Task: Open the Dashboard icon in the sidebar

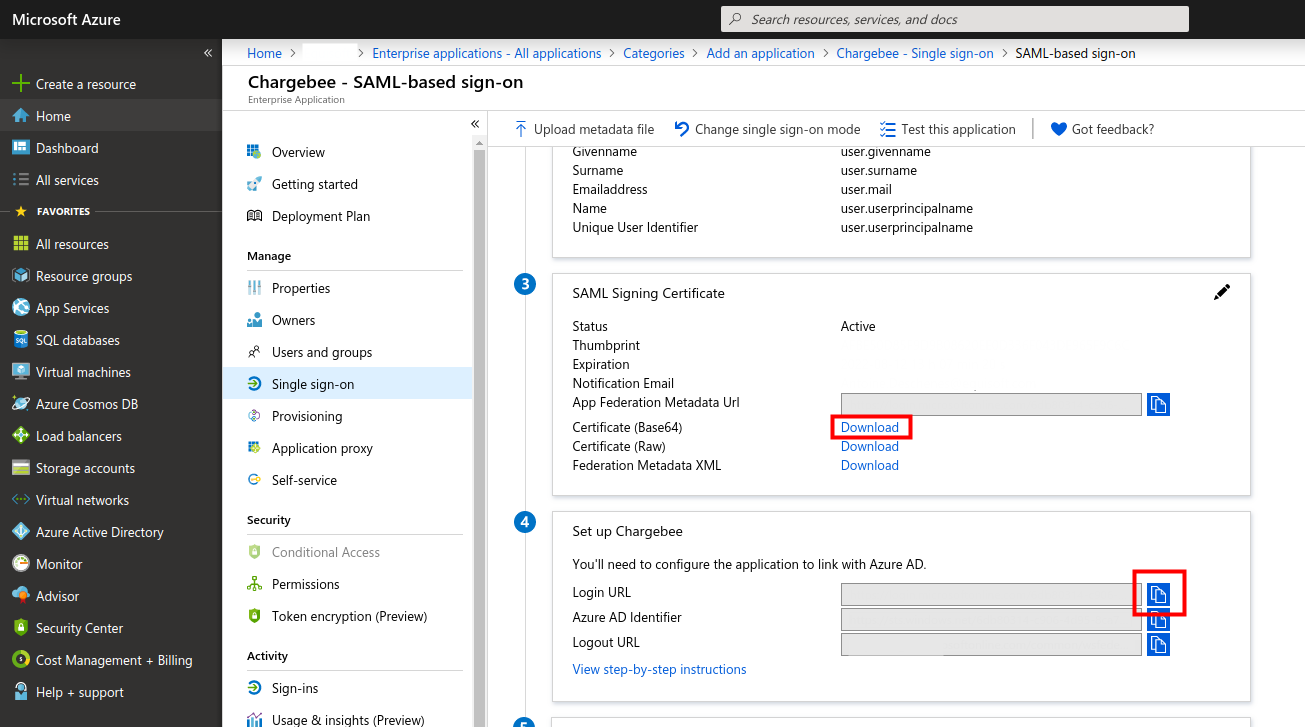Action: 20,148
